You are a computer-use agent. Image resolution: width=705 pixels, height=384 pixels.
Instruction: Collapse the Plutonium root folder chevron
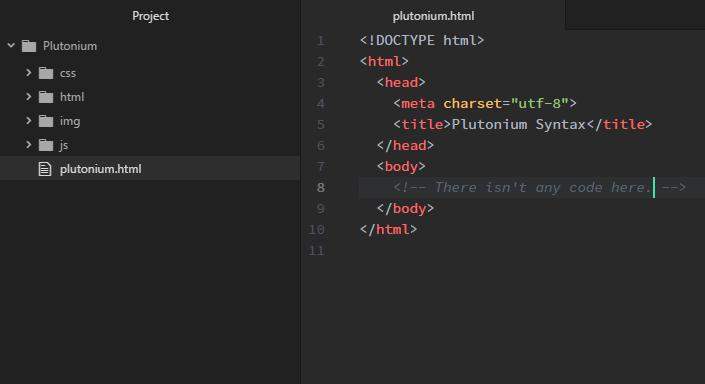click(11, 46)
